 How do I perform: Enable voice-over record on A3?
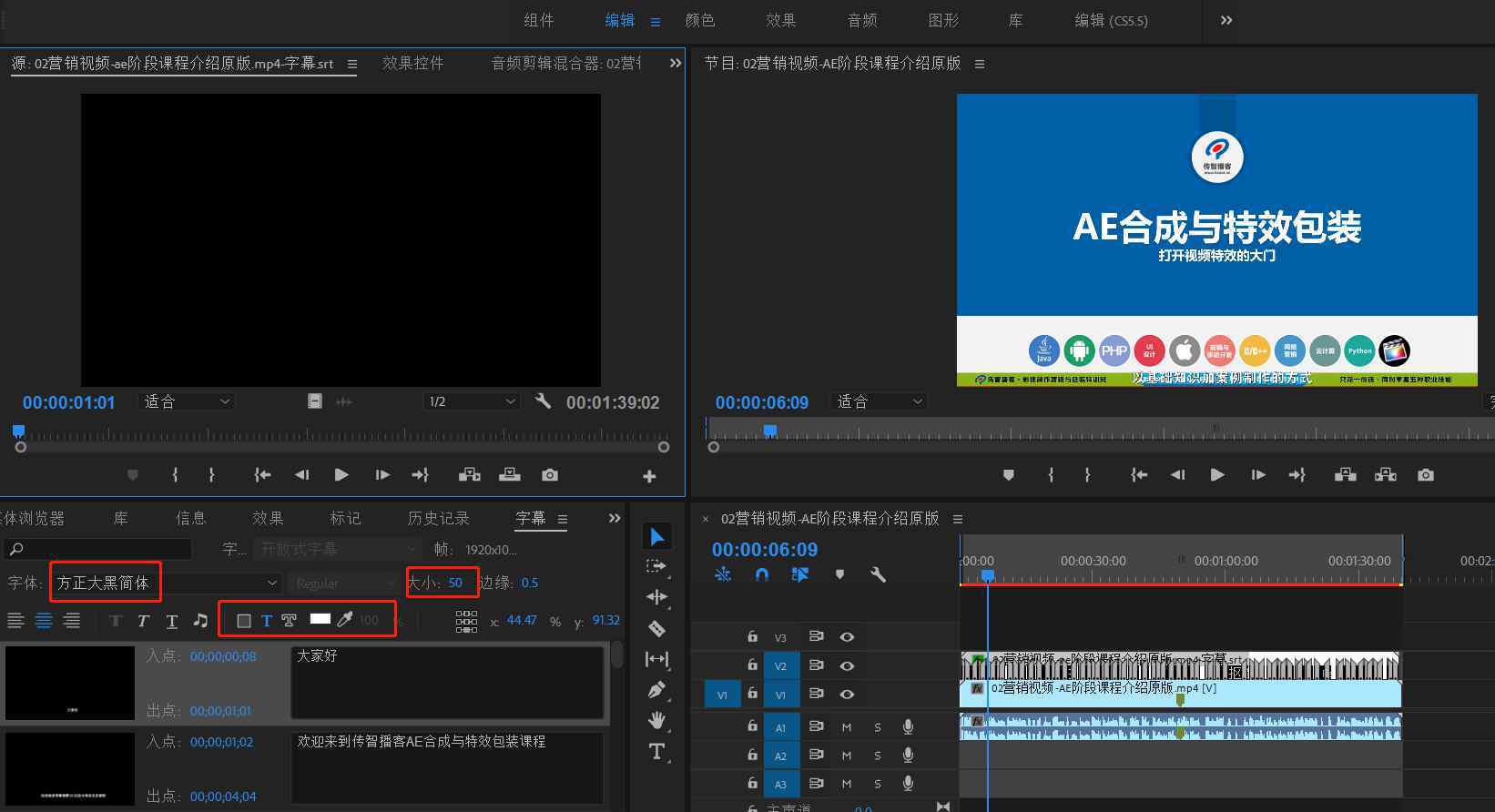pyautogui.click(x=908, y=784)
